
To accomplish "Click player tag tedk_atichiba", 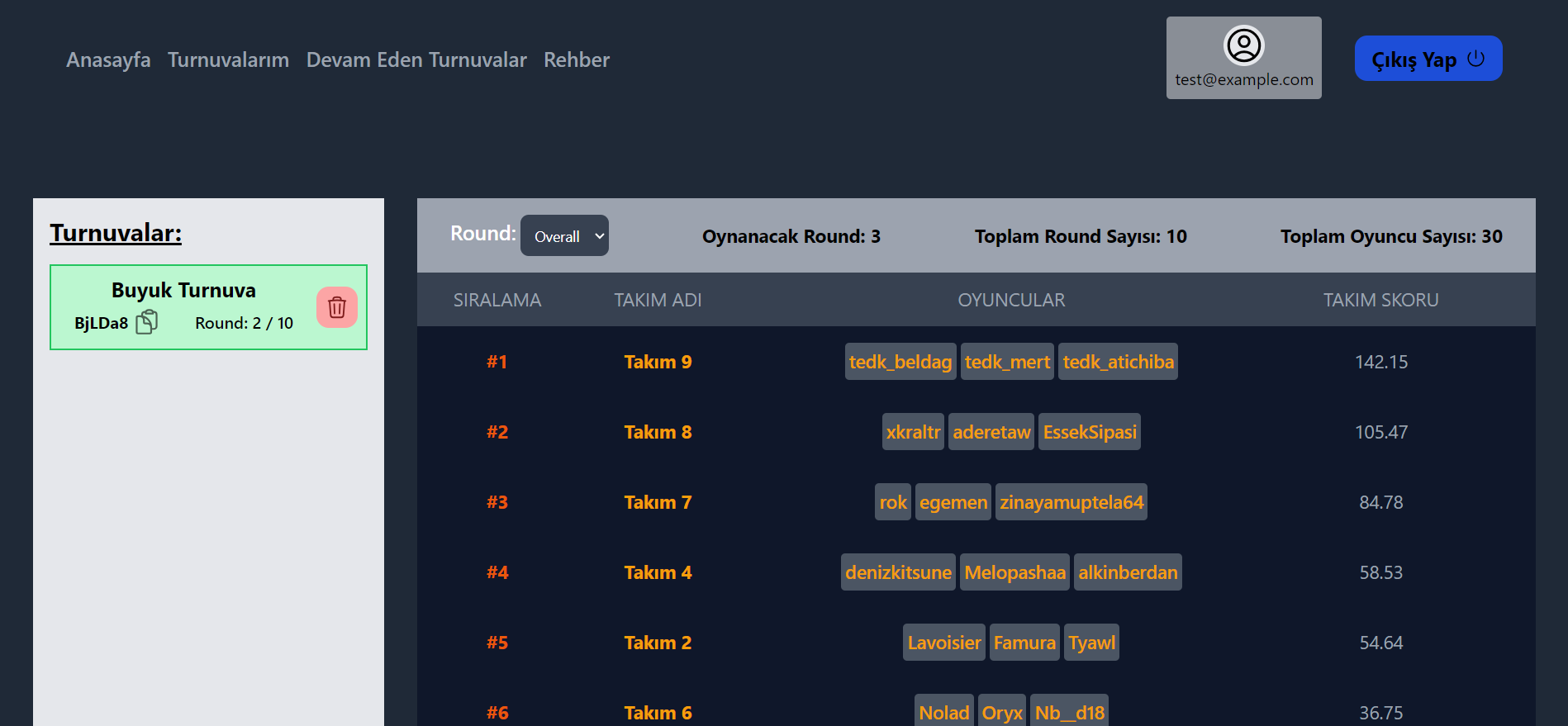I will pyautogui.click(x=1118, y=362).
